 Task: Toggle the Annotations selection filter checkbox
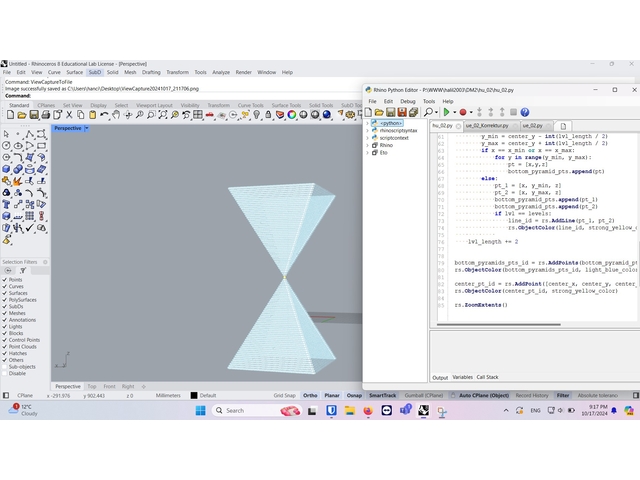tap(5, 320)
